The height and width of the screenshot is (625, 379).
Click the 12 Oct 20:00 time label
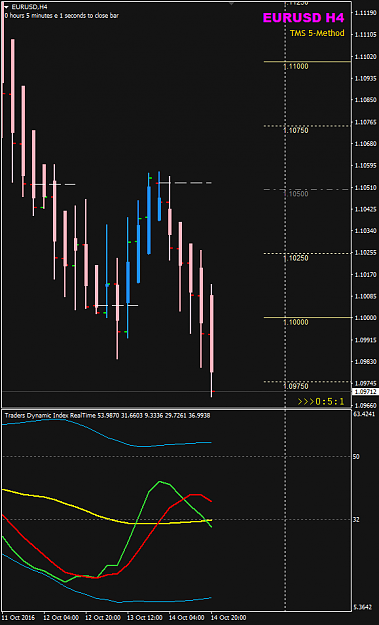102,617
